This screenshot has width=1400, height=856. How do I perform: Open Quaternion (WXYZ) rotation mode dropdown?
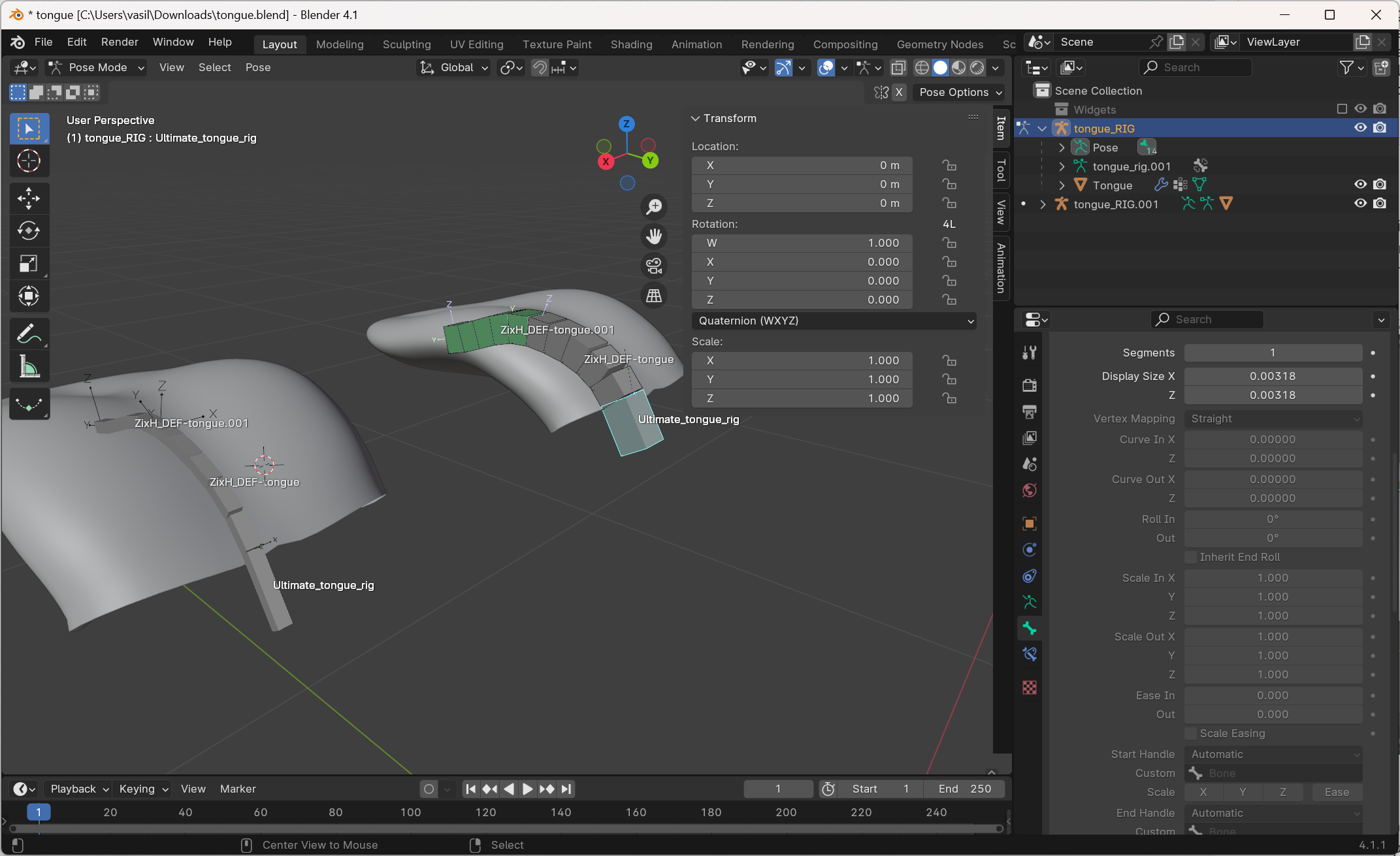click(834, 321)
